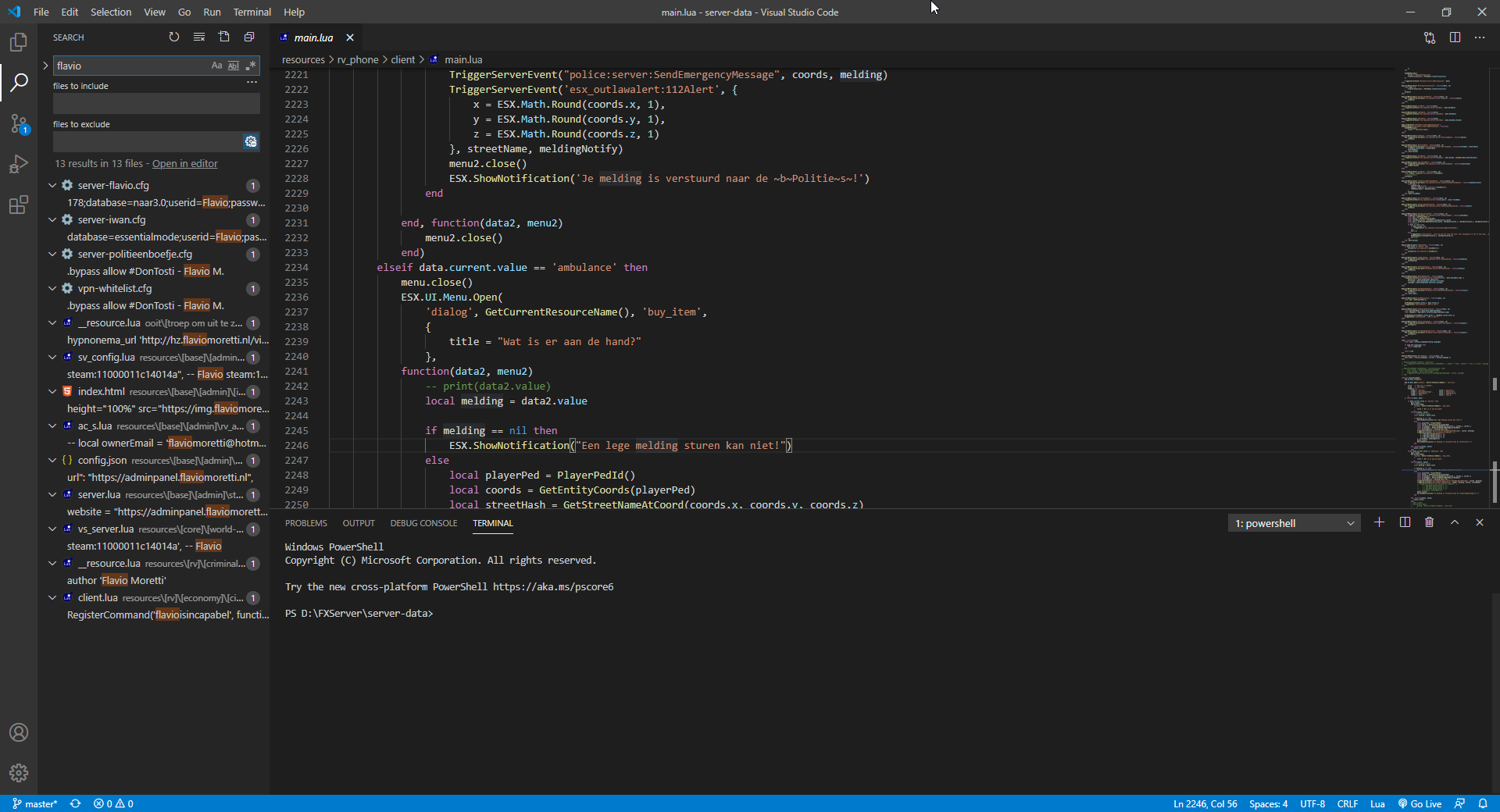Click Go Live in the status bar
Image resolution: width=1500 pixels, height=812 pixels.
click(x=1420, y=803)
